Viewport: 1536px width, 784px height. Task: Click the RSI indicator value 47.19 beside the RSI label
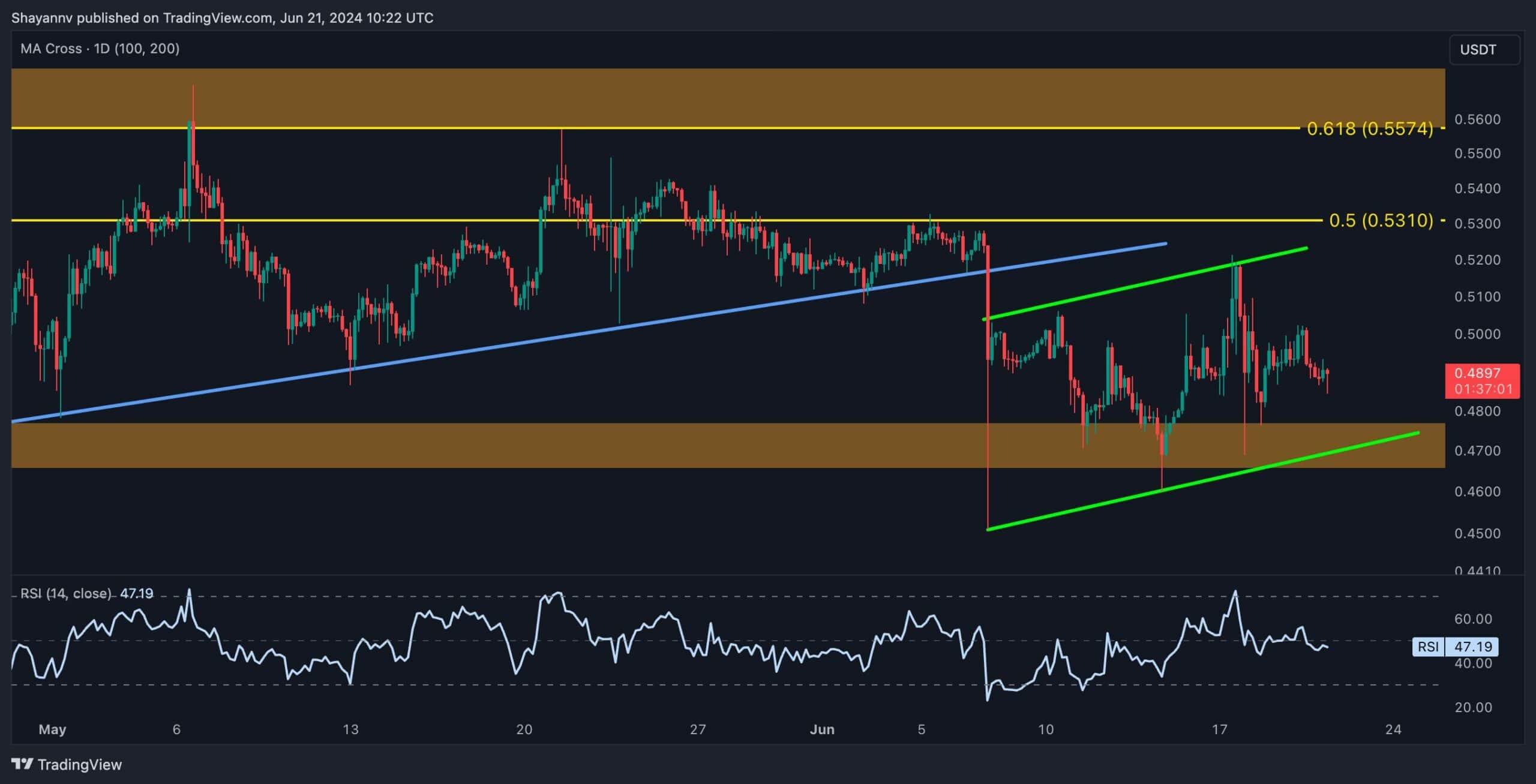[x=137, y=593]
